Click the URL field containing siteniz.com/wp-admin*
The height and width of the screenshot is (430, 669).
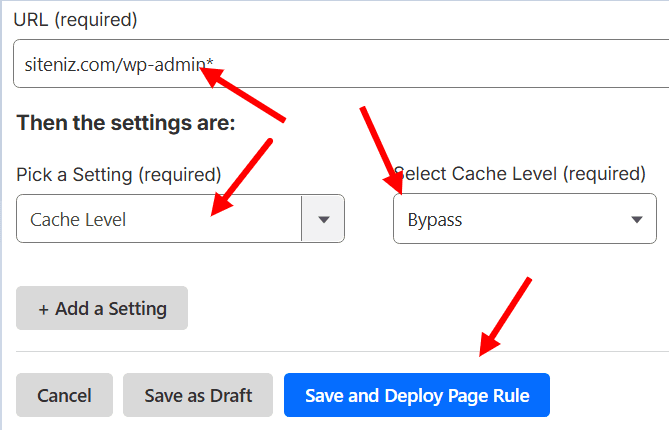tap(341, 64)
